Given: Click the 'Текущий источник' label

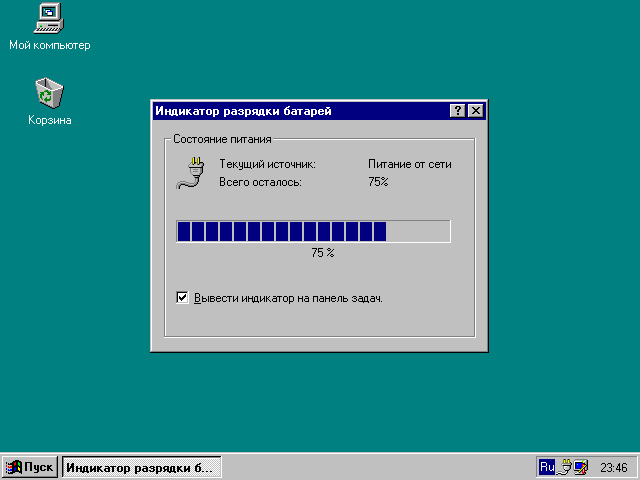Looking at the screenshot, I should 267,164.
